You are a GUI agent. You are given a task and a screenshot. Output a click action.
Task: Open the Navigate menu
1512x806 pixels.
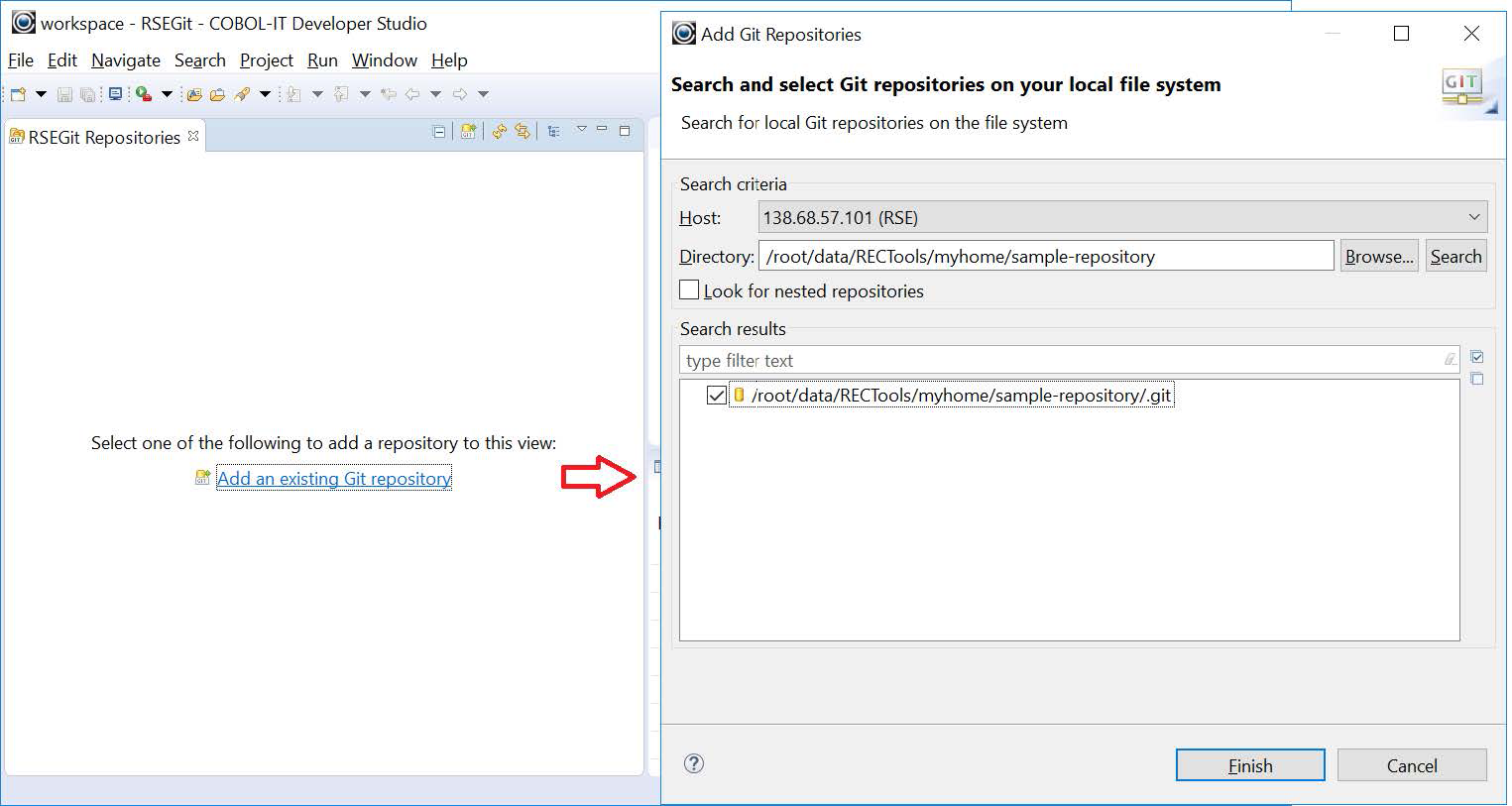click(x=125, y=60)
